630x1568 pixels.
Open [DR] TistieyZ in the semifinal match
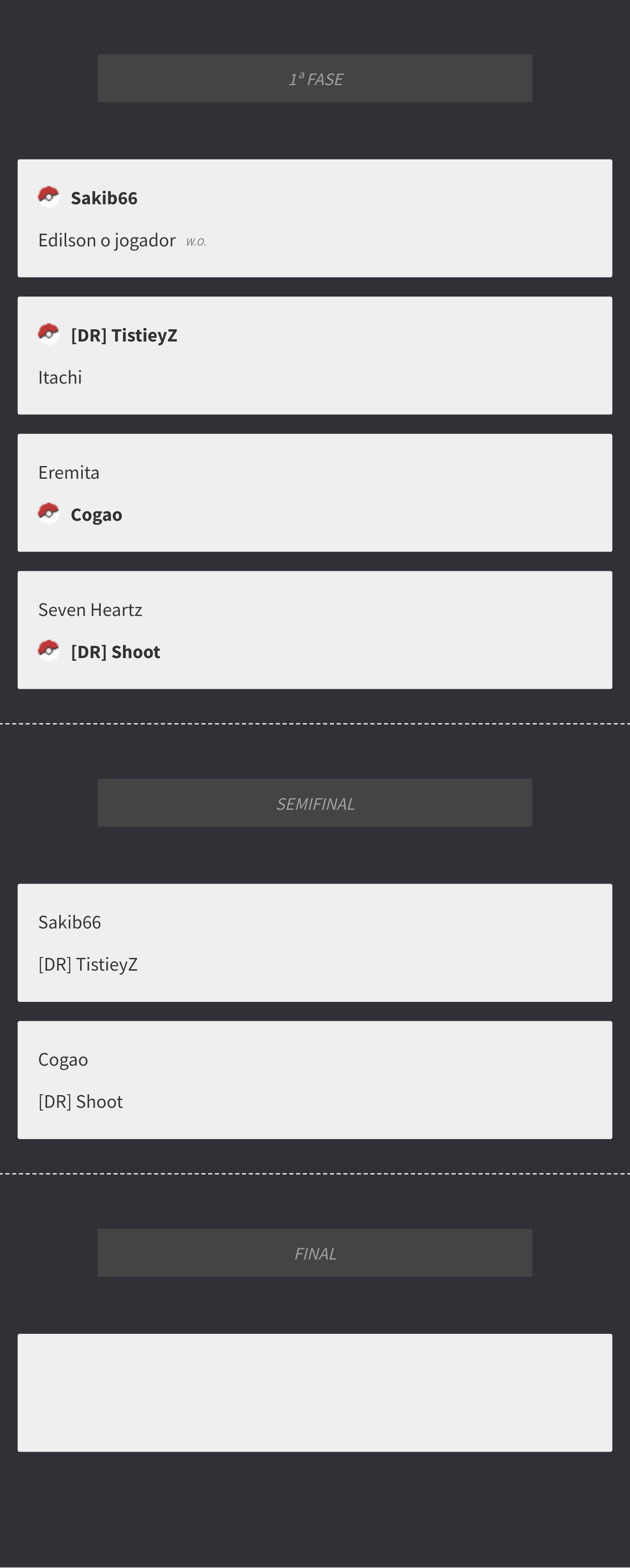pos(88,964)
